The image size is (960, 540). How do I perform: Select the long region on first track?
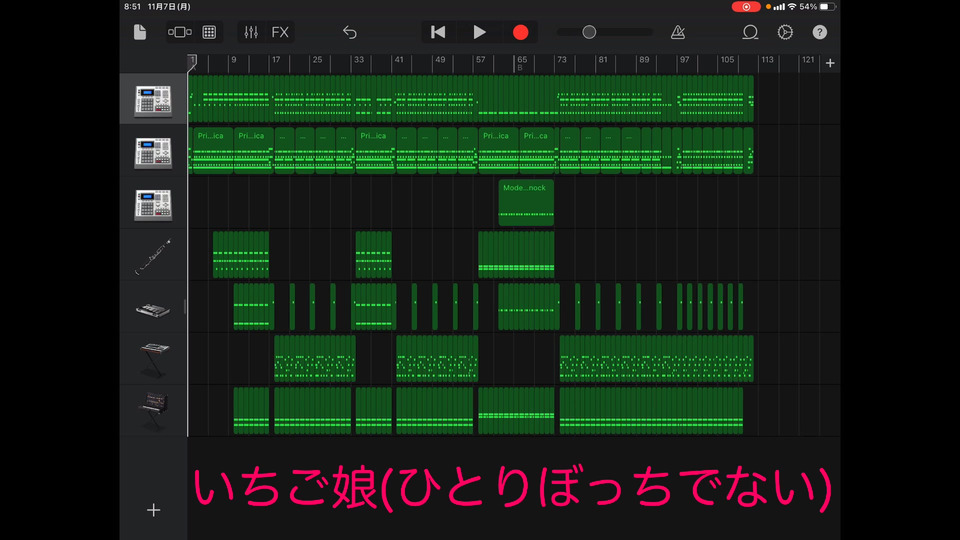(471, 99)
